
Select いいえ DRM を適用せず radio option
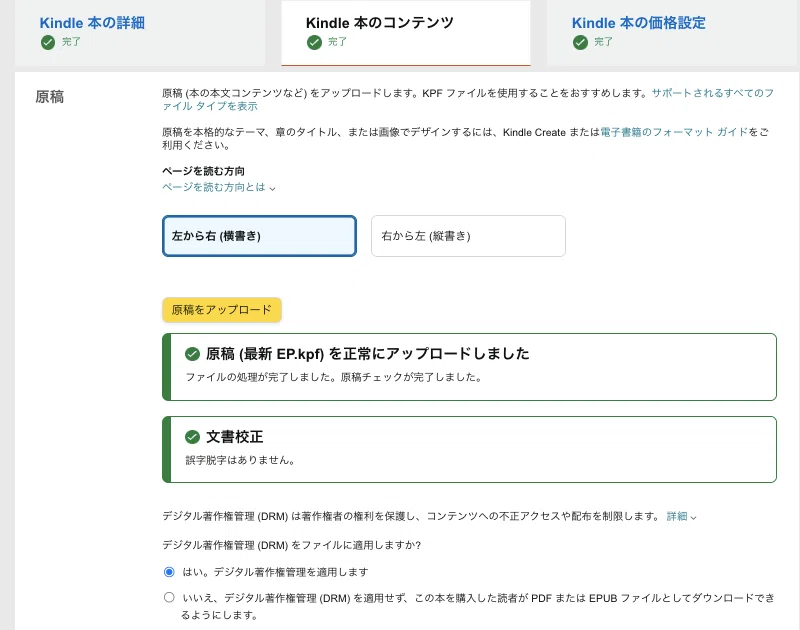click(169, 597)
